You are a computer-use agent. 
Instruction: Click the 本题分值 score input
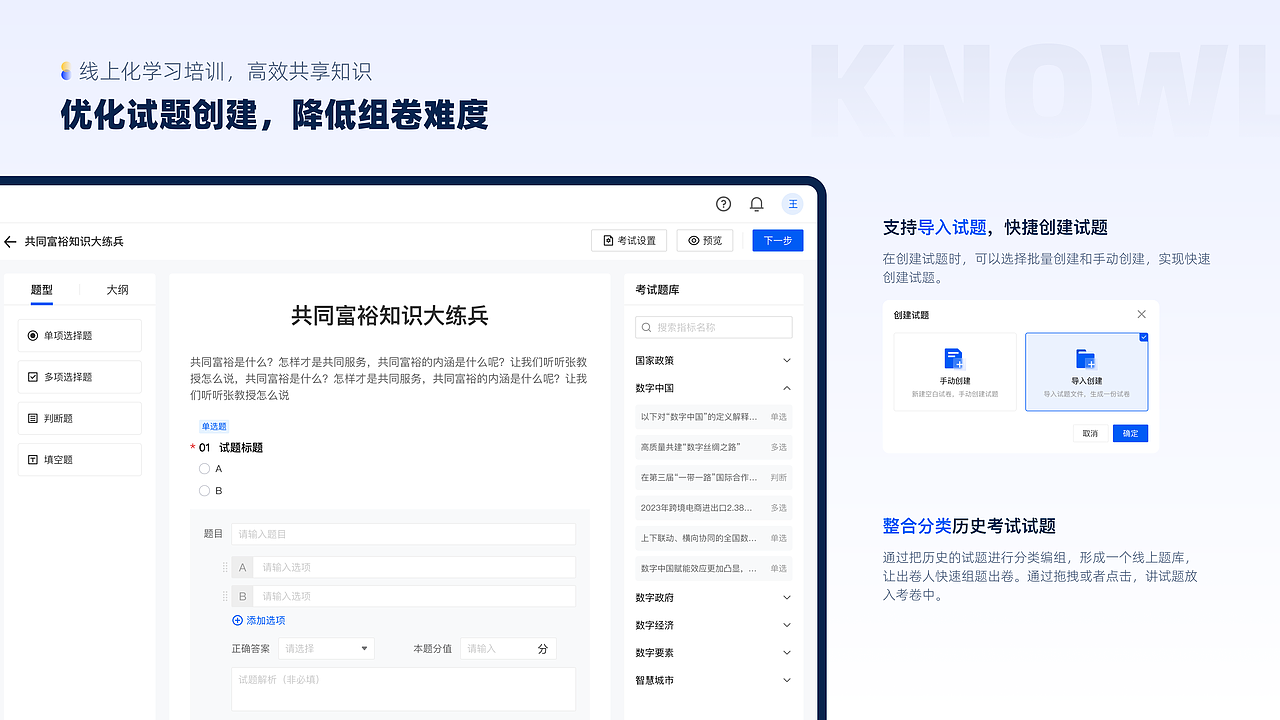508,648
